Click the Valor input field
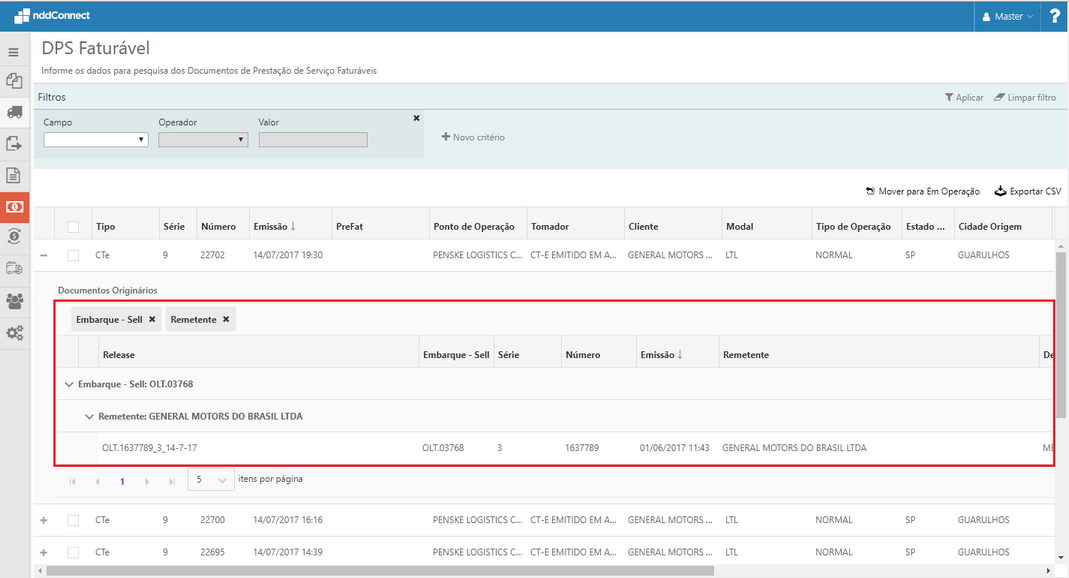Image resolution: width=1069 pixels, height=578 pixels. 313,140
